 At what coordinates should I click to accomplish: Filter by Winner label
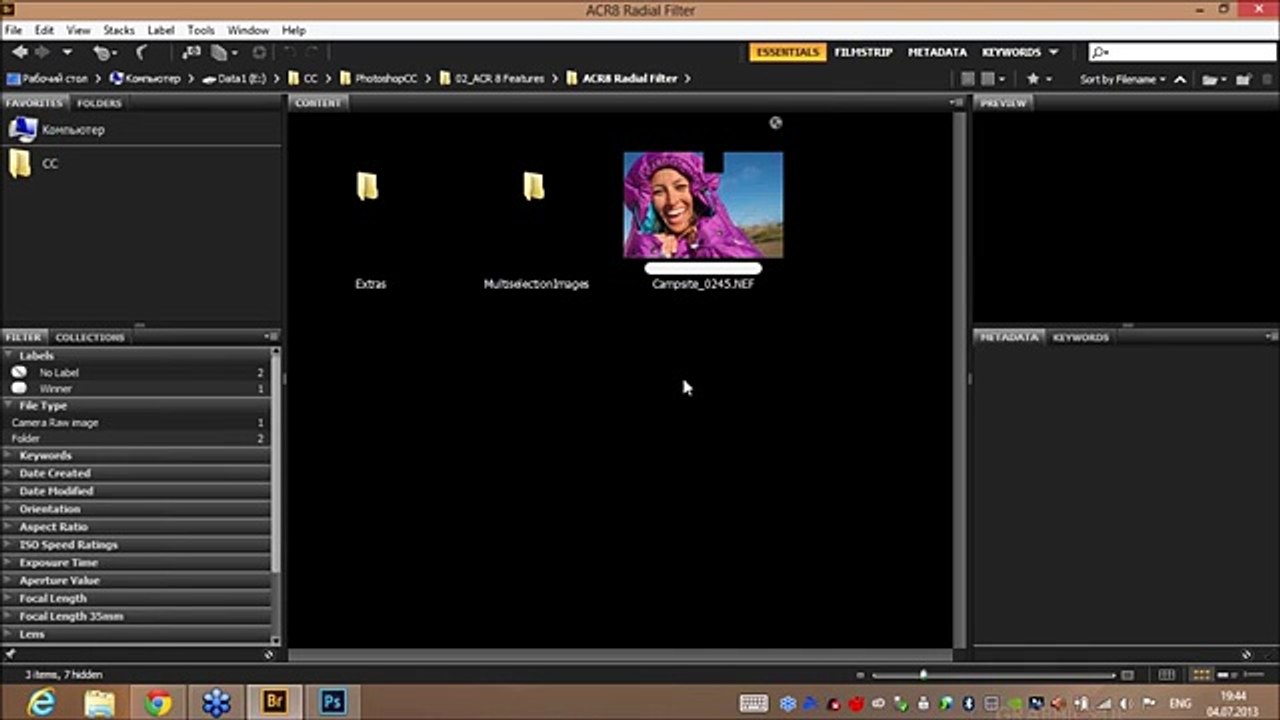(x=137, y=388)
